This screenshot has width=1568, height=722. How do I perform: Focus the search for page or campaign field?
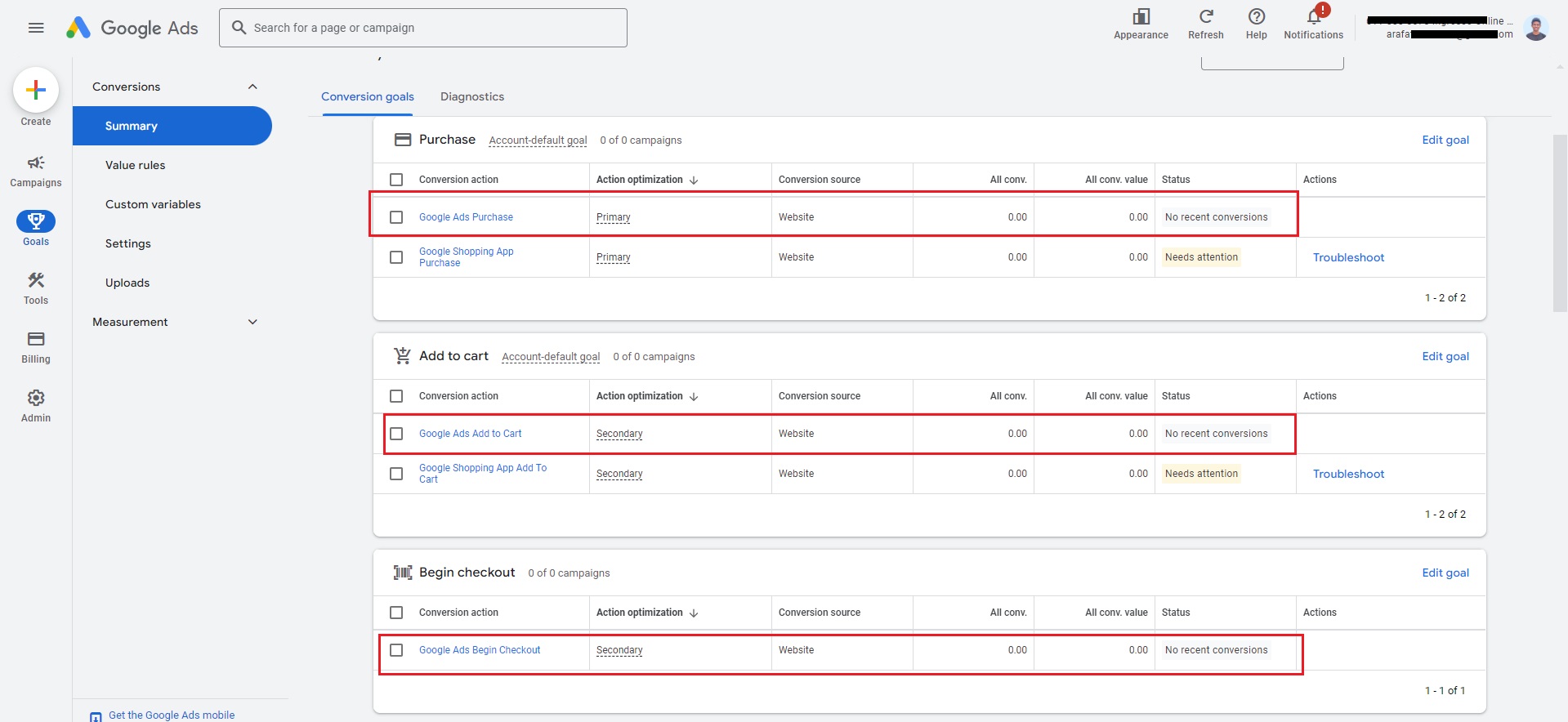point(423,28)
